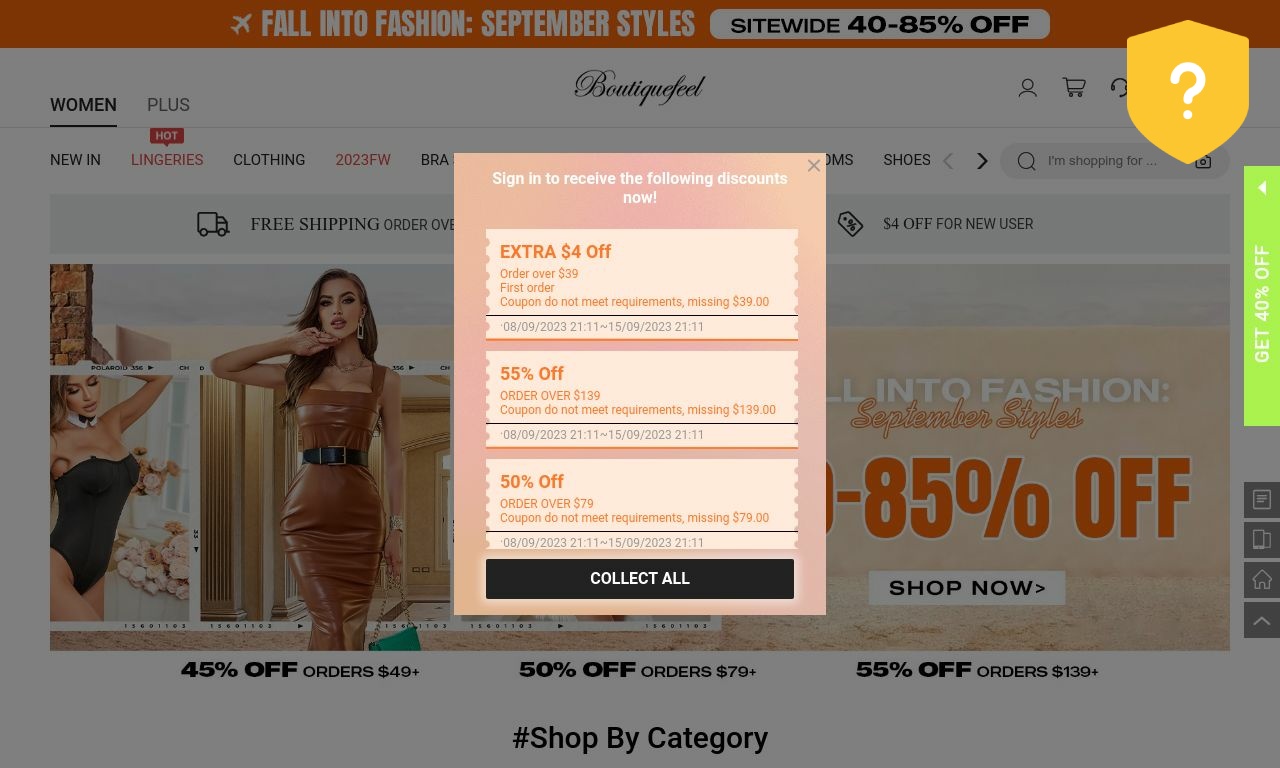
Task: Click the yellow shield question mark badge
Action: click(x=1188, y=92)
